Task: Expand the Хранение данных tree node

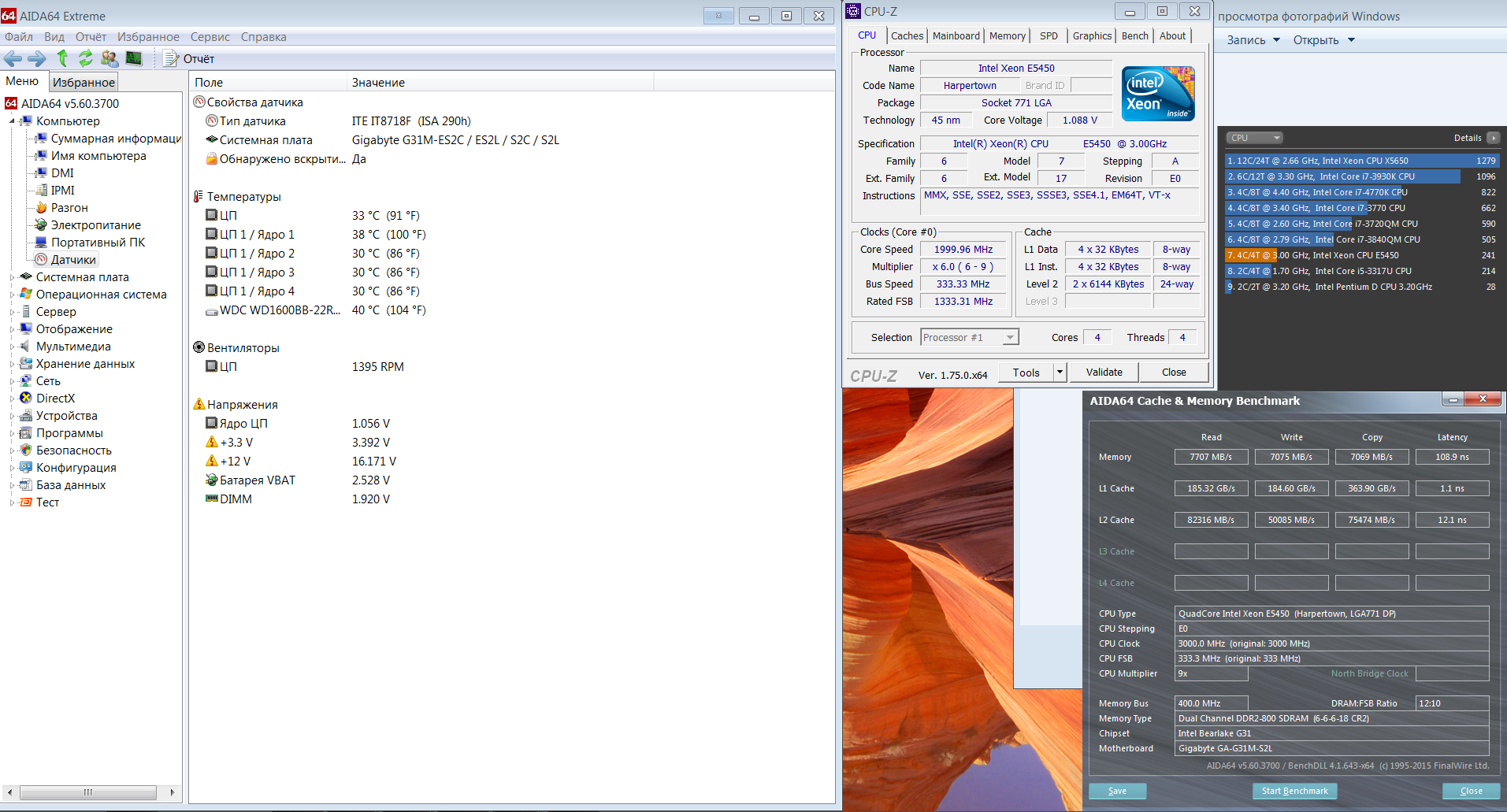Action: click(12, 364)
